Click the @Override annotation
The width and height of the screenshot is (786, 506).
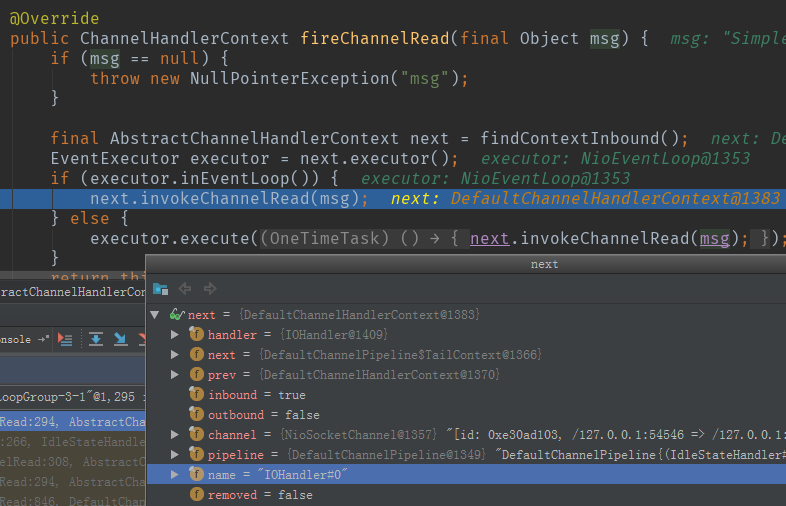pos(54,19)
